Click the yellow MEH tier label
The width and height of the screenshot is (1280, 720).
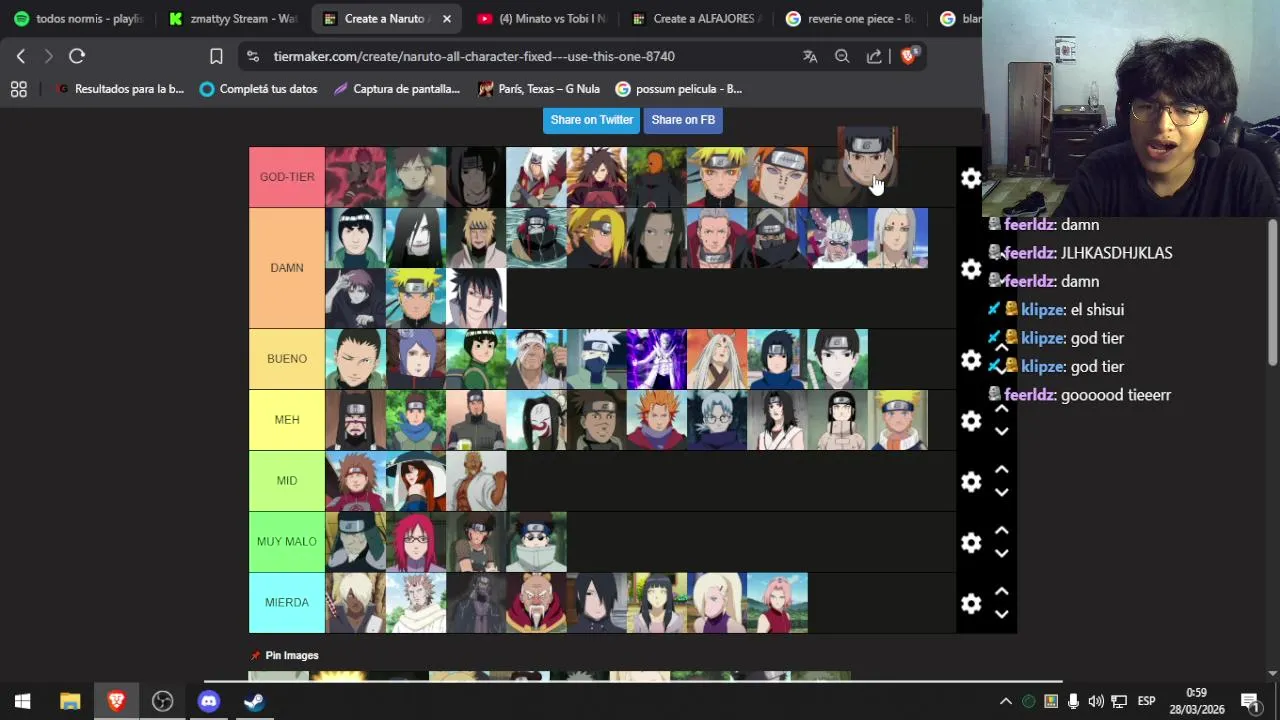click(x=287, y=420)
